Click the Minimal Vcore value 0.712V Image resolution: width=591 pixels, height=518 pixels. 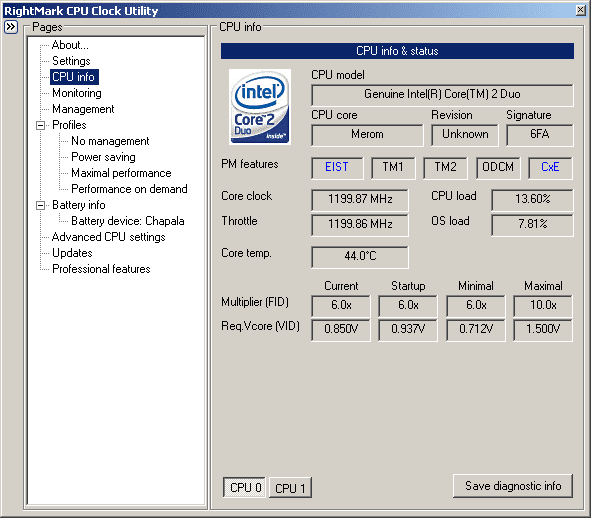pos(476,330)
